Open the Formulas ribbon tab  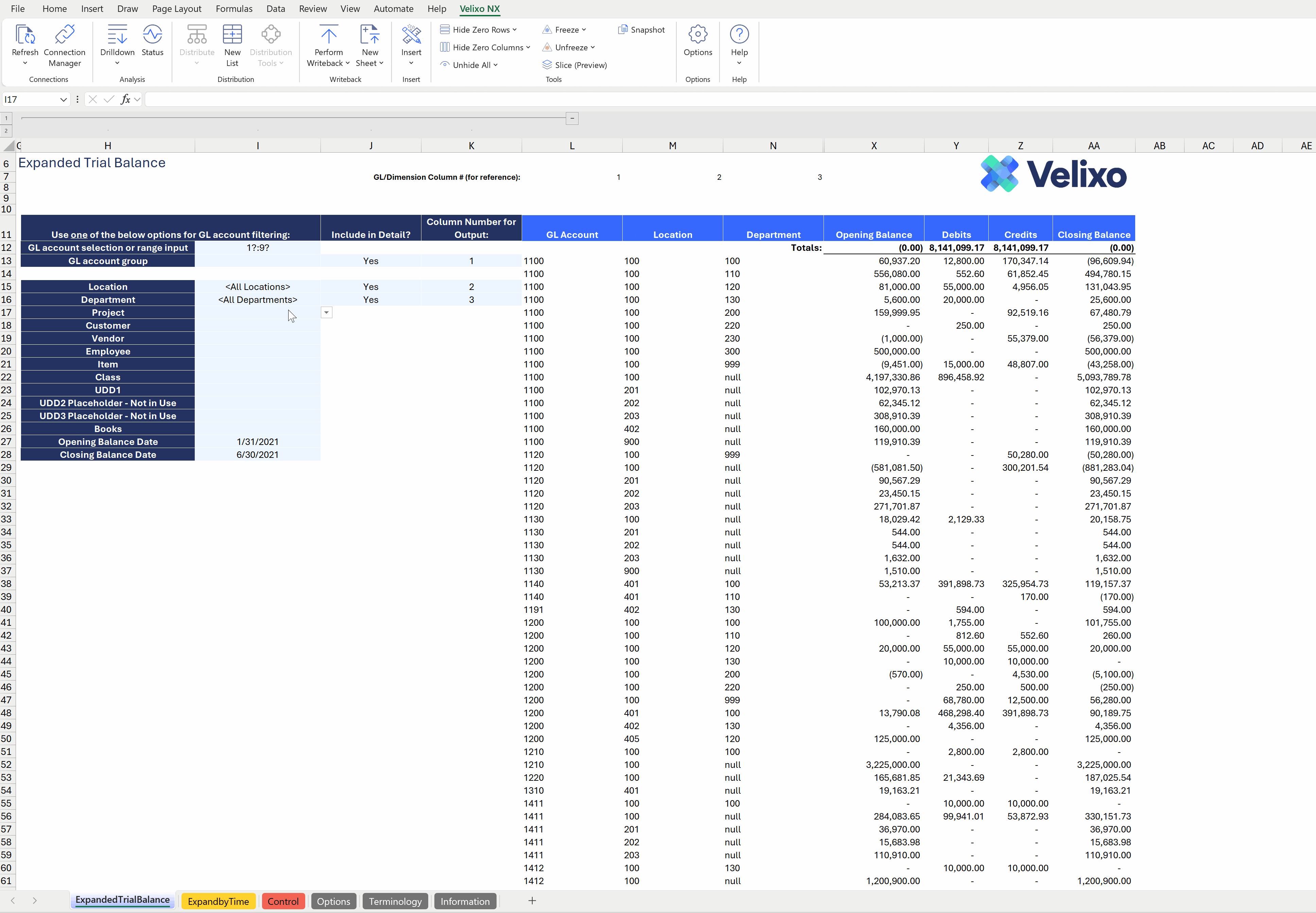click(x=234, y=8)
